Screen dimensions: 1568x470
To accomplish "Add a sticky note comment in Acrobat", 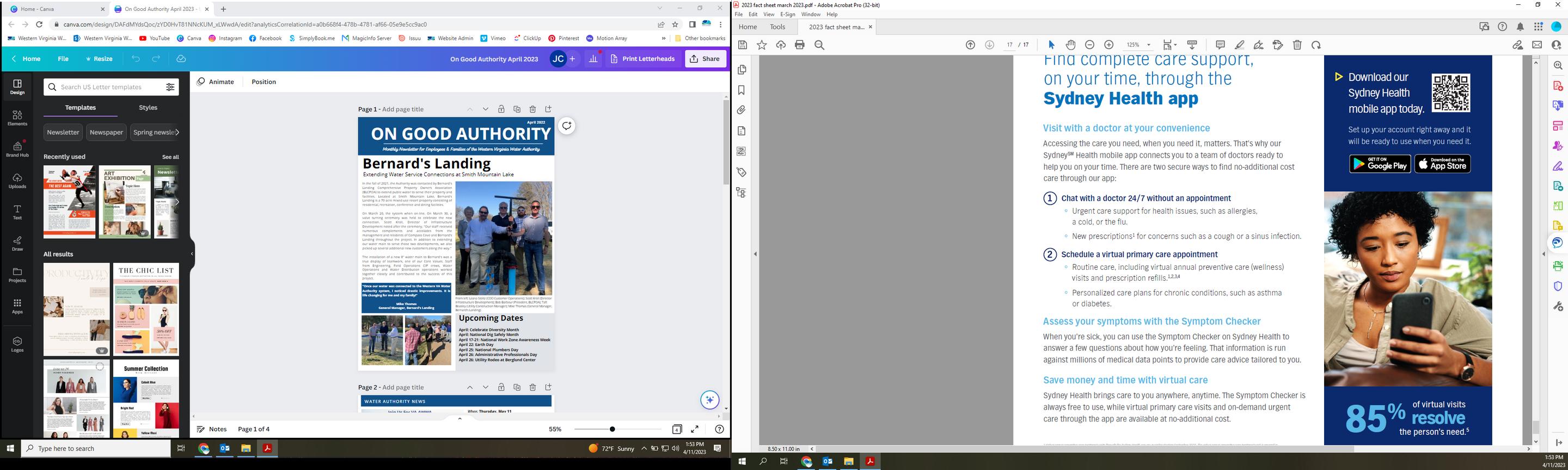I will click(x=1220, y=45).
